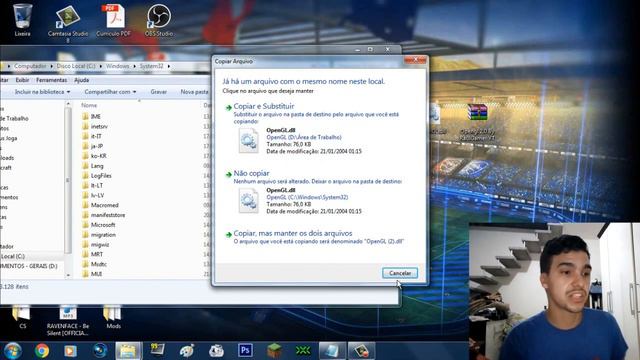Choose Não copiar option

pos(251,173)
